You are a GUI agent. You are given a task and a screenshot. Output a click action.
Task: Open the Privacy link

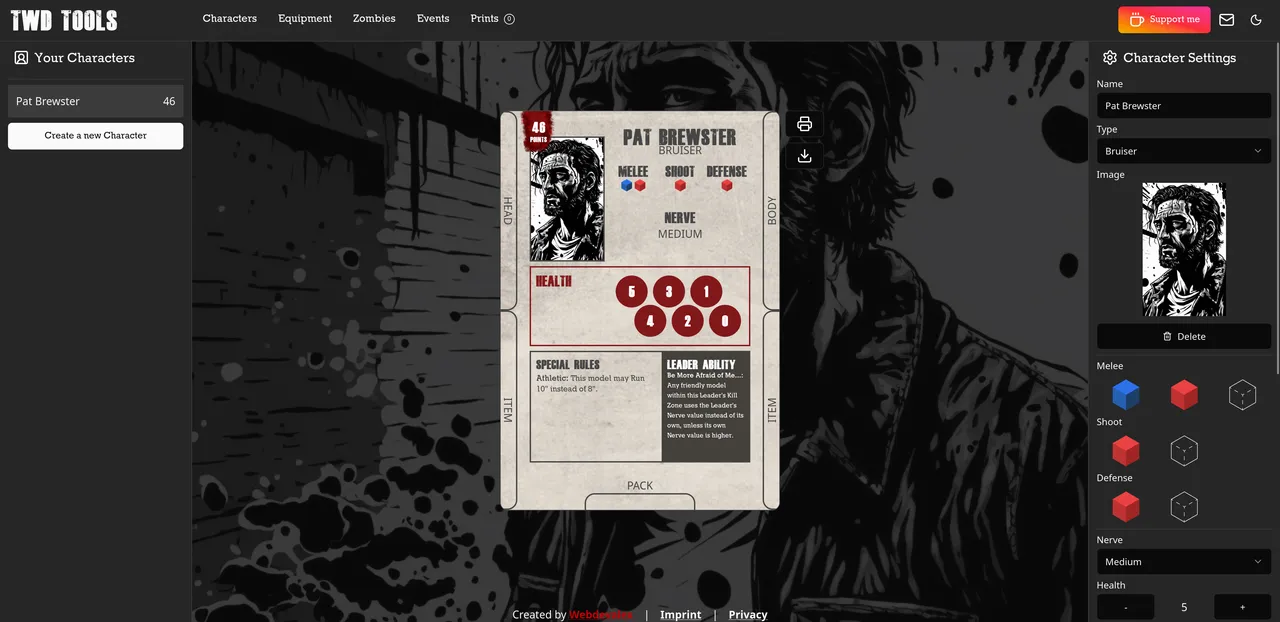pyautogui.click(x=748, y=614)
